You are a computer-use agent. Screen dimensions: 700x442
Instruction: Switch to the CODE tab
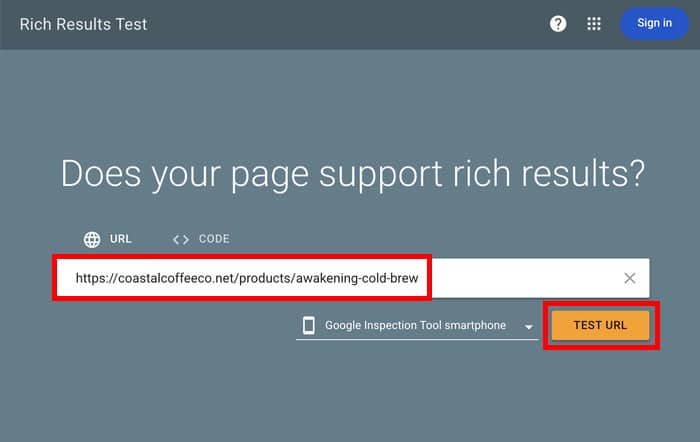201,239
